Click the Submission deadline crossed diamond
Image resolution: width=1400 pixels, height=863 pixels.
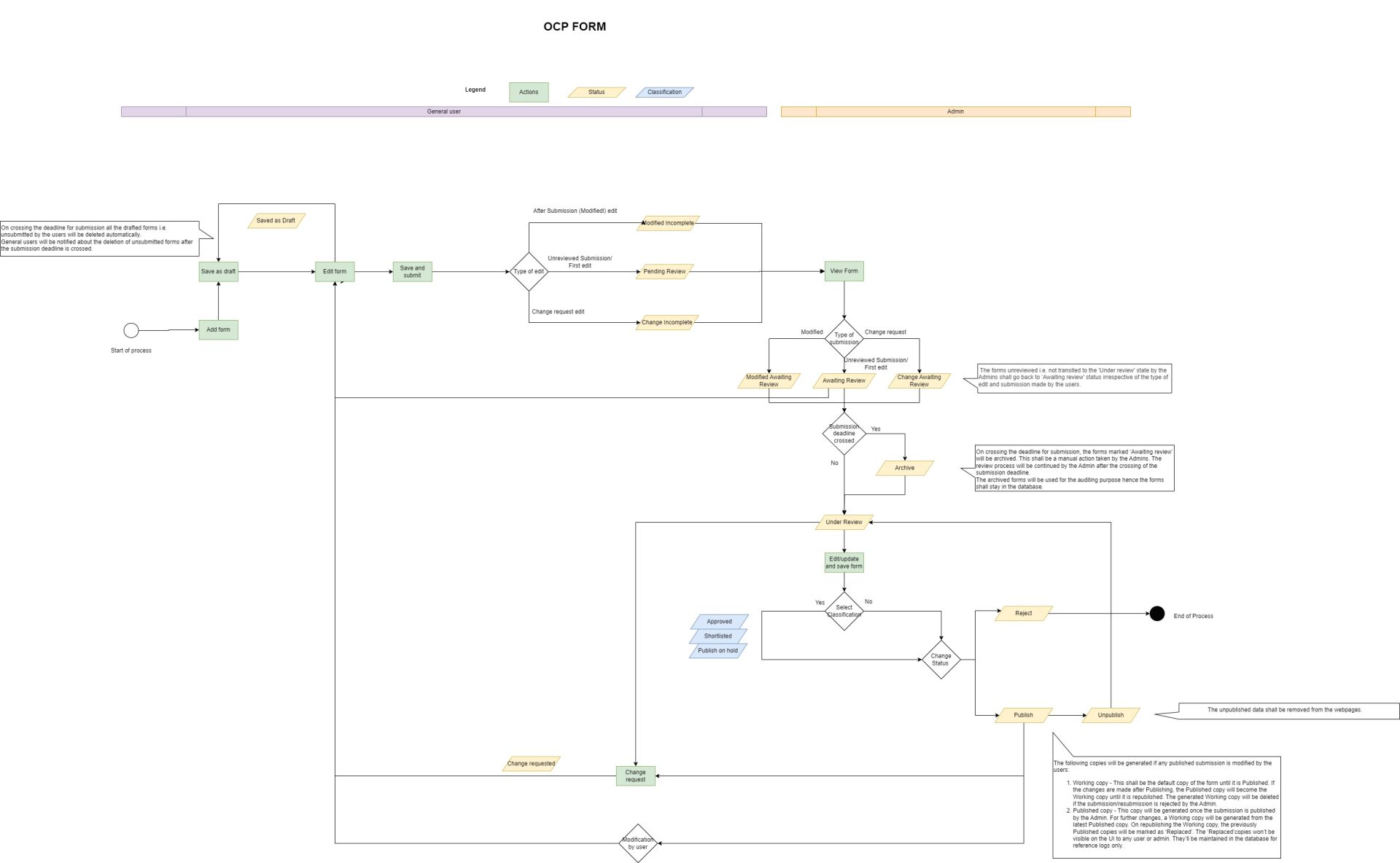pos(844,434)
